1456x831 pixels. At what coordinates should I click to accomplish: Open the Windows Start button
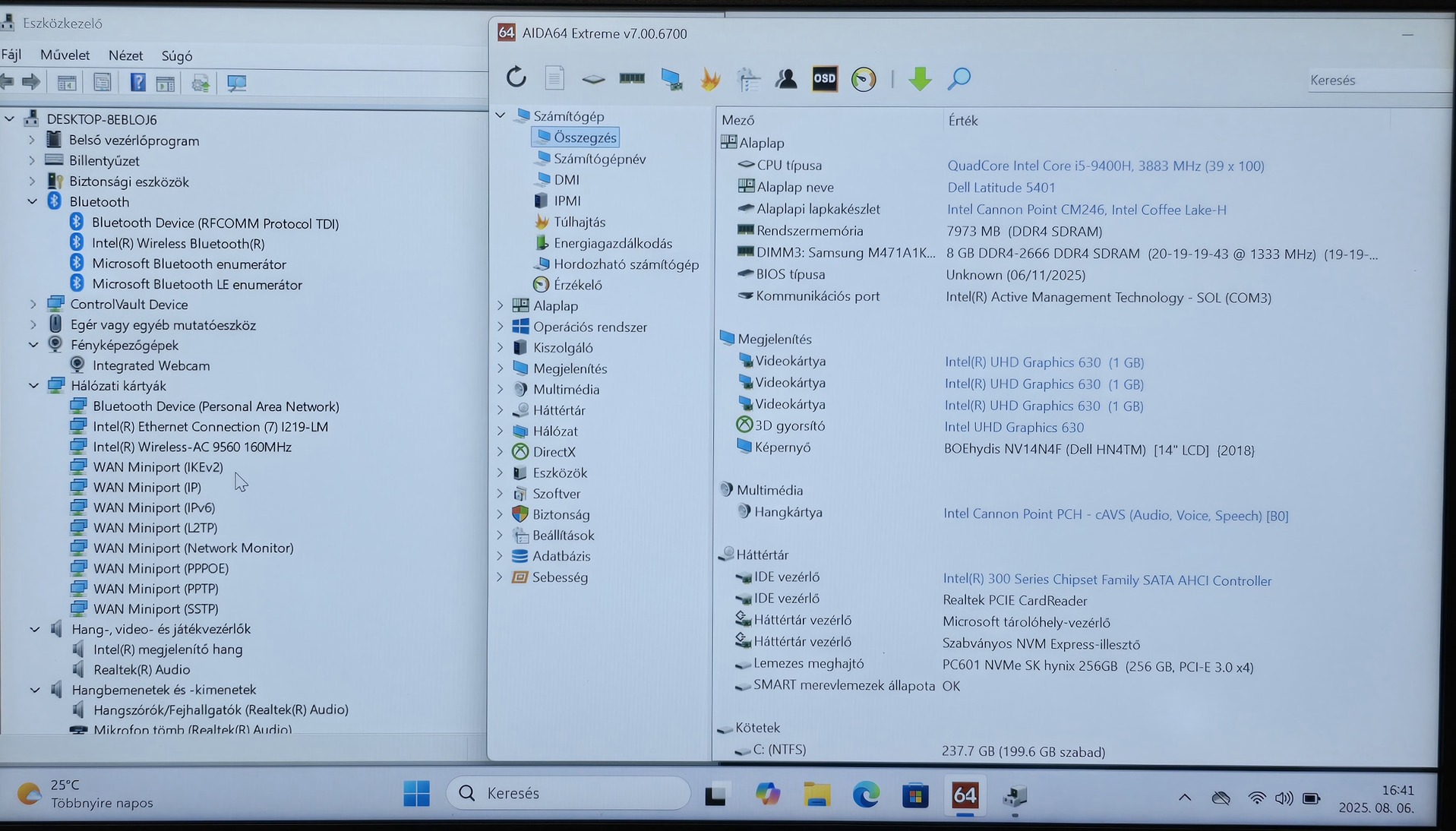pos(416,794)
